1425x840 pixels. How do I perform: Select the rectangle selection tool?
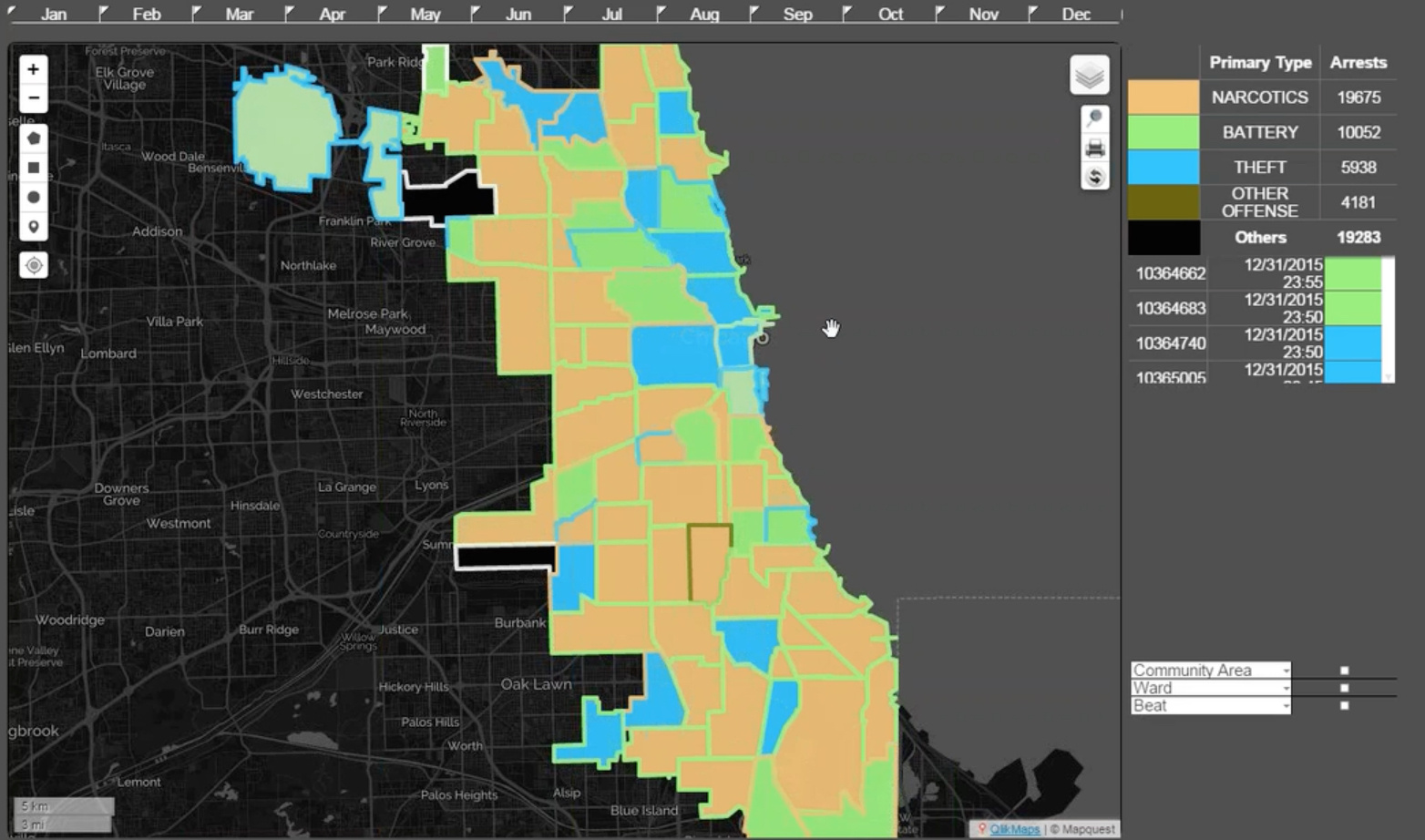34,168
